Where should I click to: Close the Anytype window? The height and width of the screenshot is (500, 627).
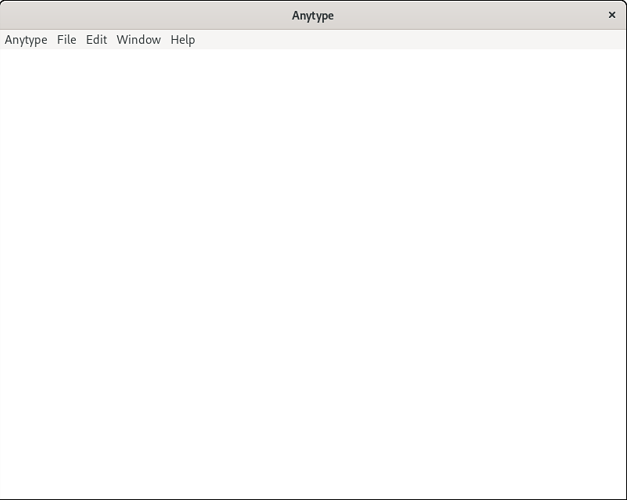point(612,15)
